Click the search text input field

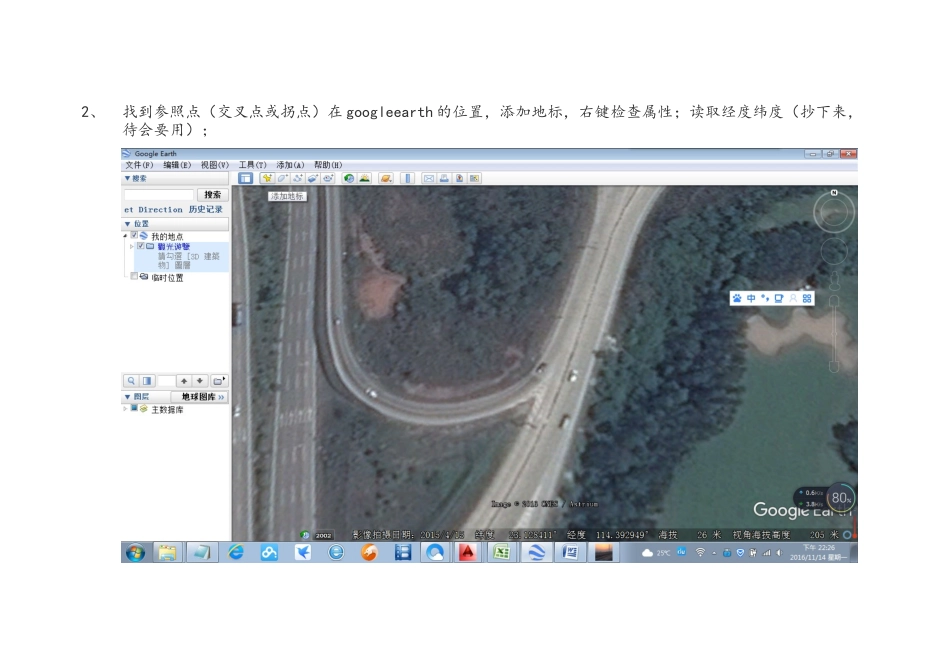pos(158,195)
